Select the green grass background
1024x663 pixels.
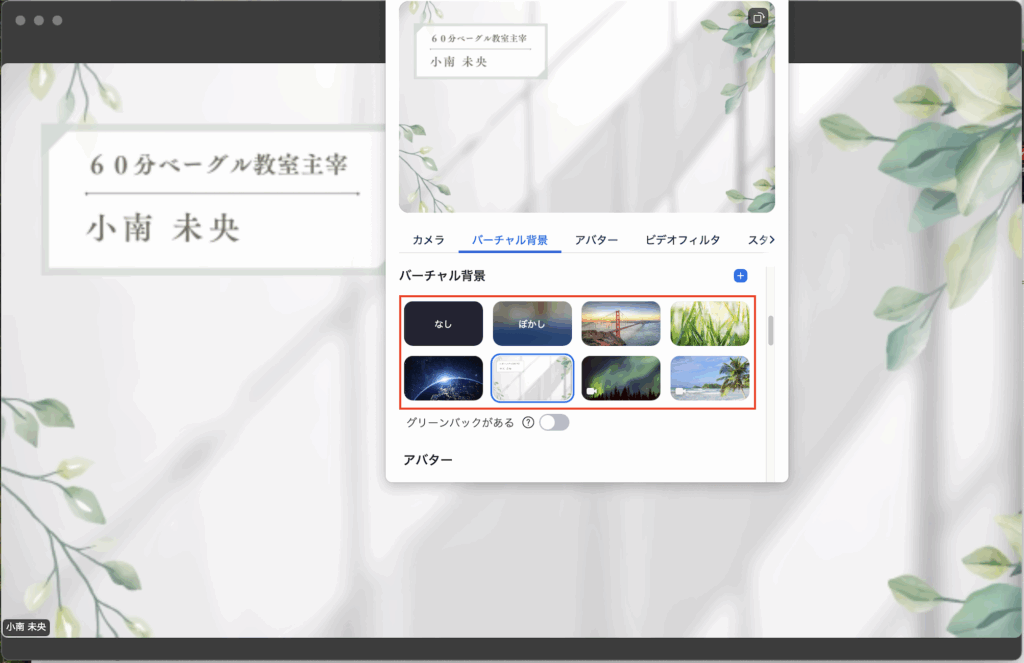(x=710, y=323)
